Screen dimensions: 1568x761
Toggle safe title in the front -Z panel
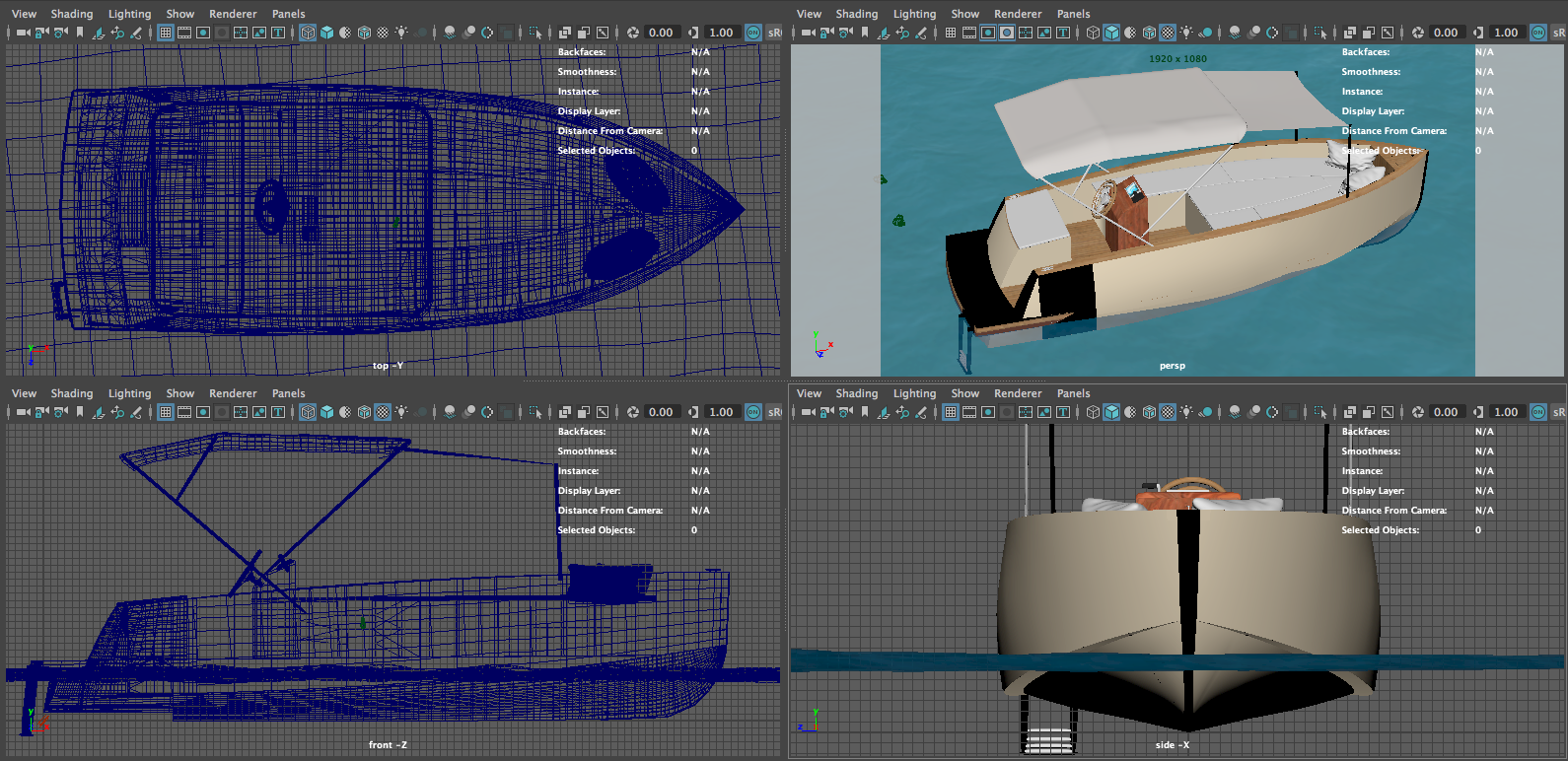[278, 412]
